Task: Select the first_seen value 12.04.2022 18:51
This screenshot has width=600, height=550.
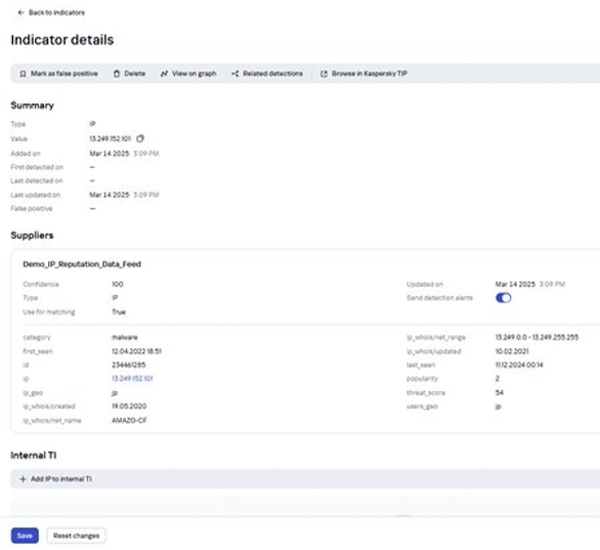Action: [x=137, y=351]
